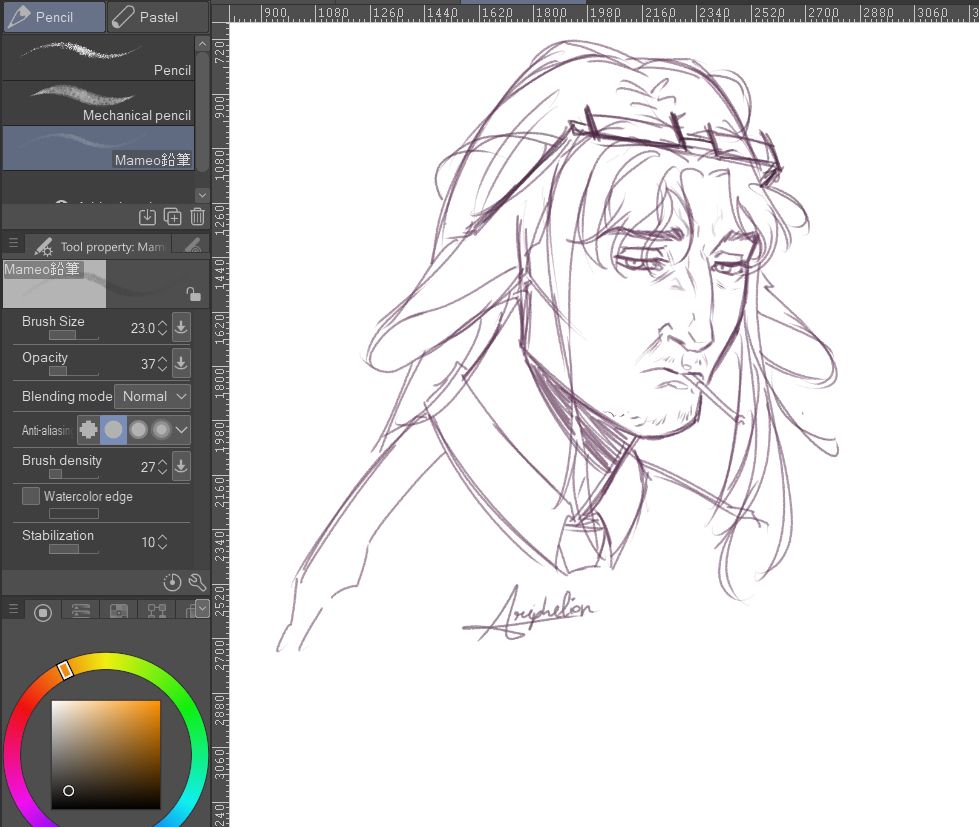Set anti-aliasing to Strong

pos(161,429)
